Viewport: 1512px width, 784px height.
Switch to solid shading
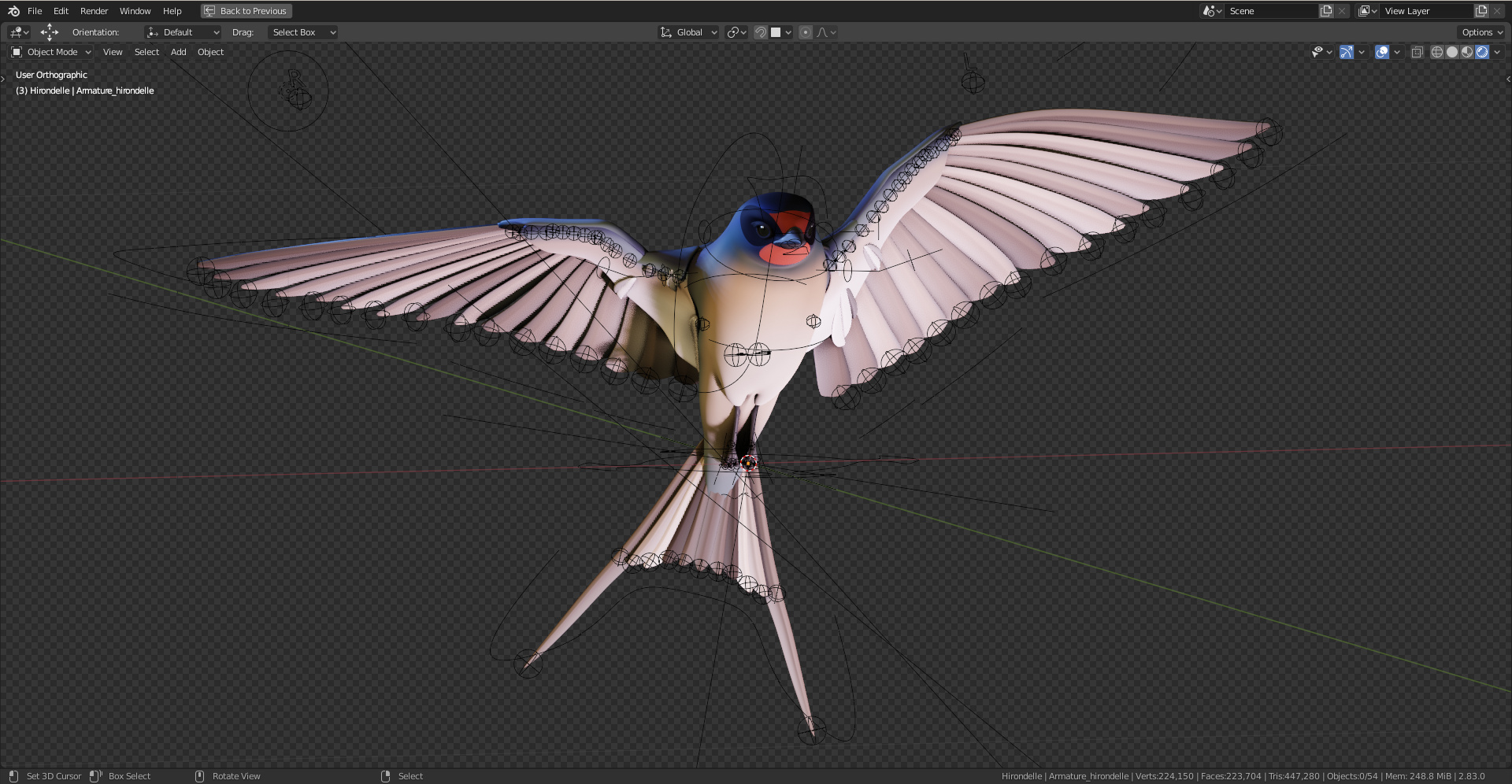click(1452, 52)
